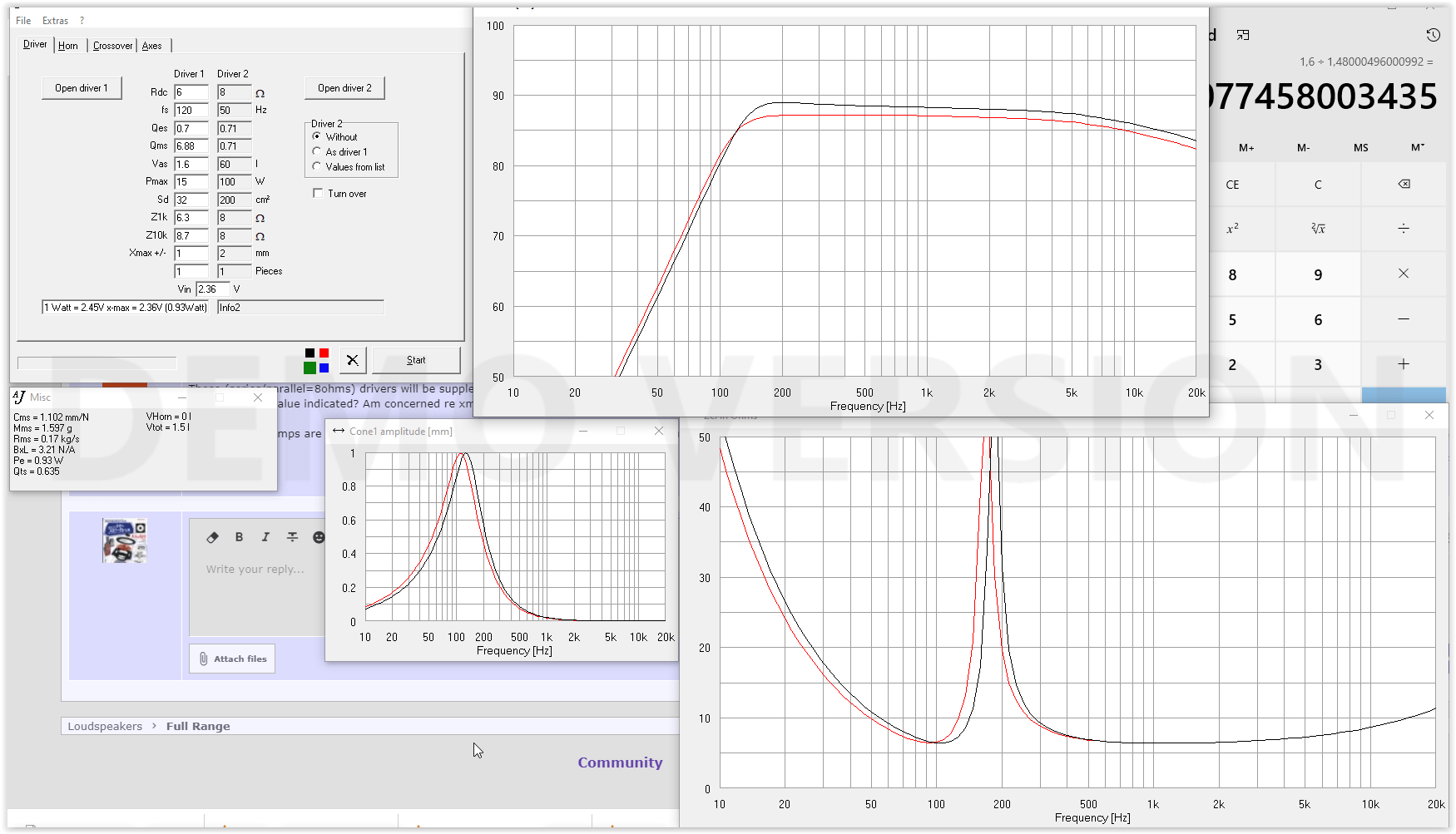Click the calculator M- key
Screen dimensions: 1456x834
[1304, 147]
